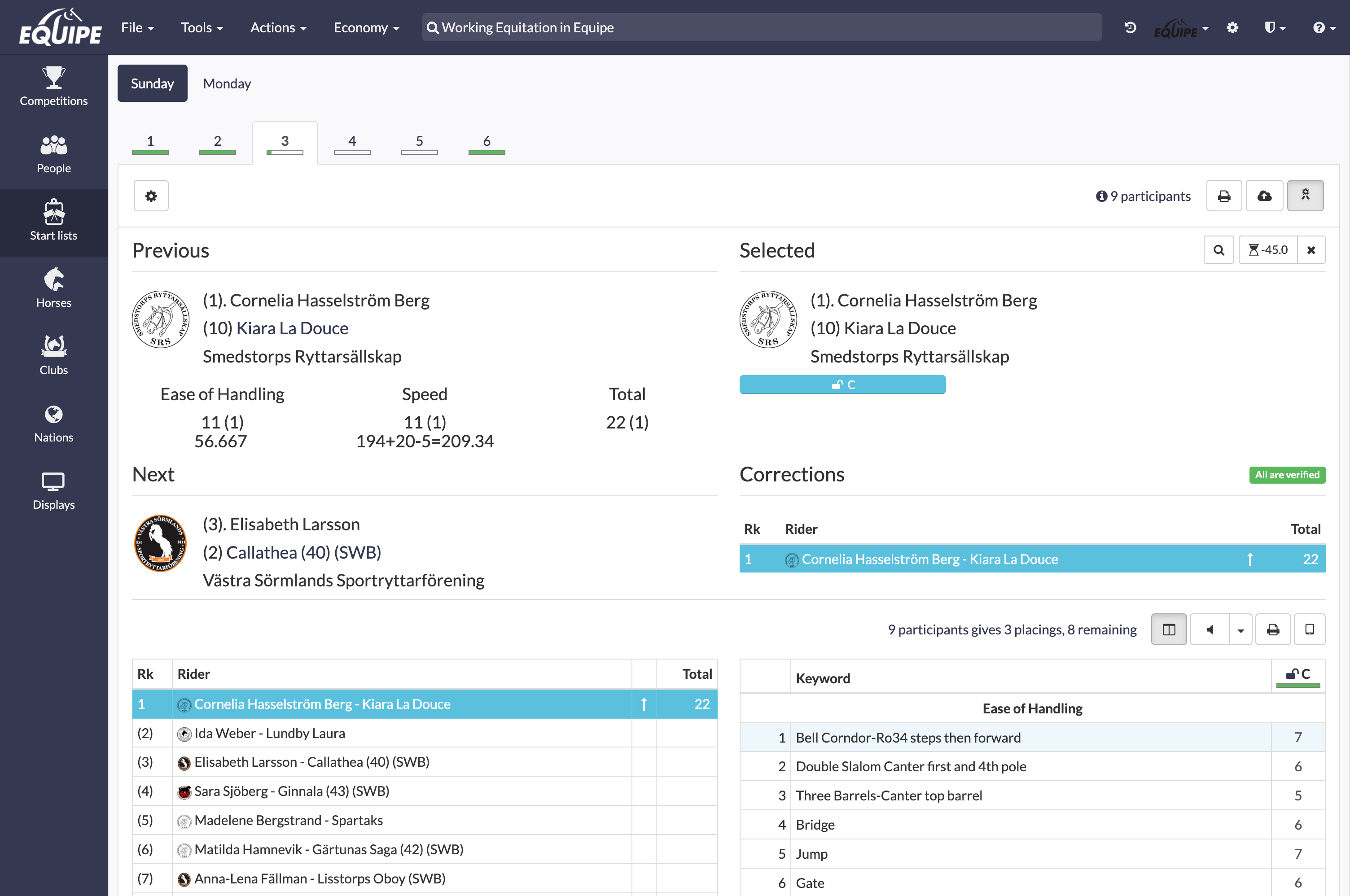Select competition tab 4
1350x896 pixels.
[x=352, y=142]
